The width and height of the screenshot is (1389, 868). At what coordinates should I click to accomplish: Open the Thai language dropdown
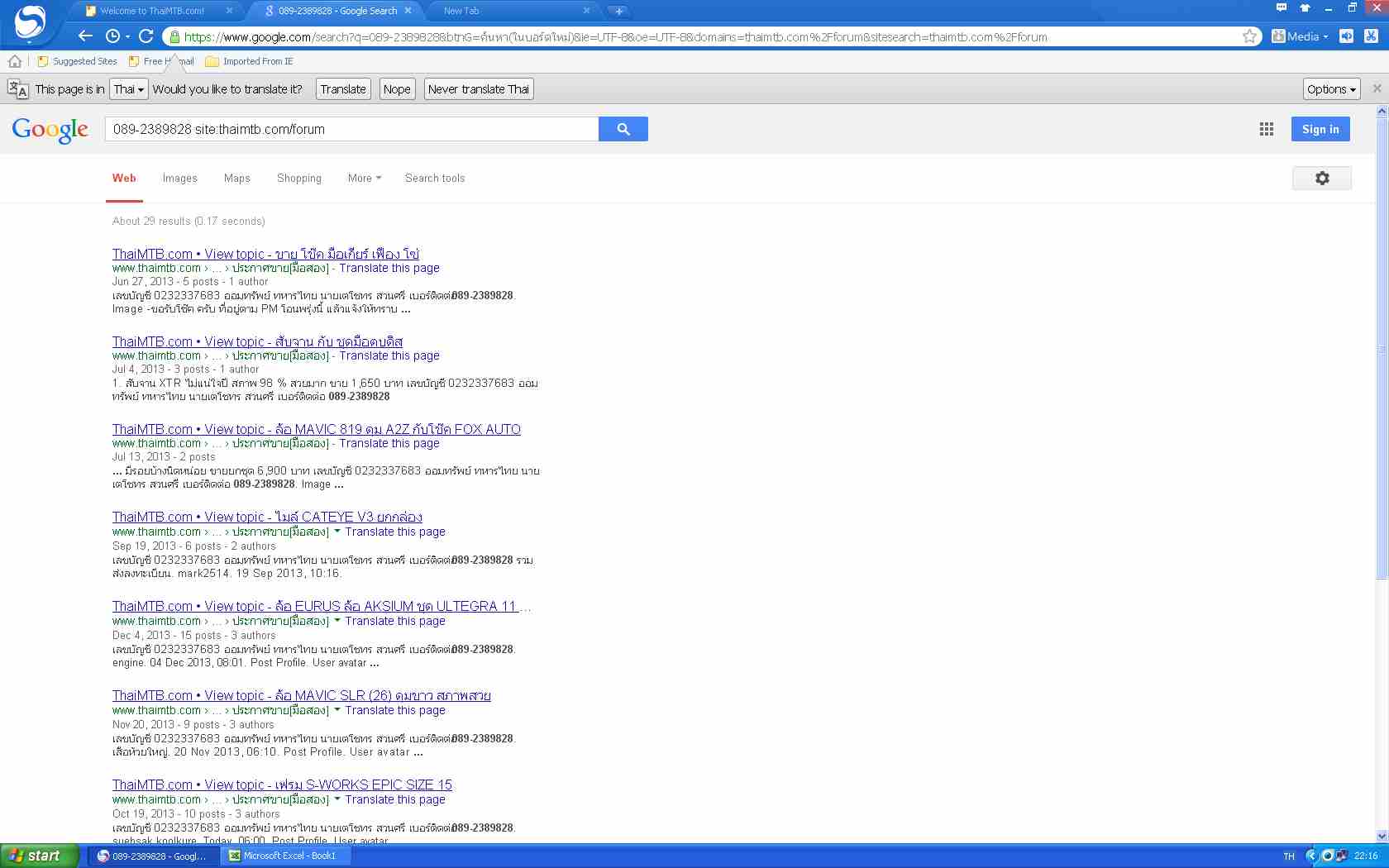tap(129, 89)
